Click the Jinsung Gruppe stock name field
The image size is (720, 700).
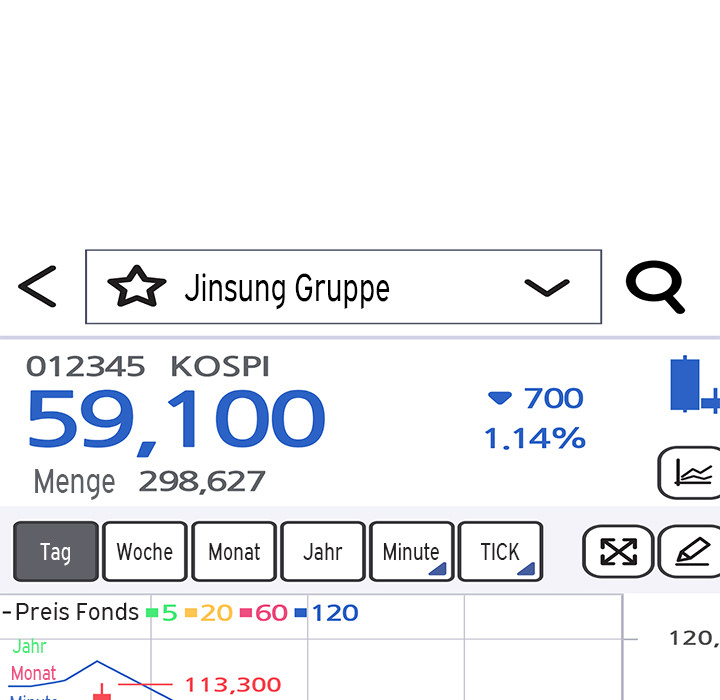tap(343, 287)
